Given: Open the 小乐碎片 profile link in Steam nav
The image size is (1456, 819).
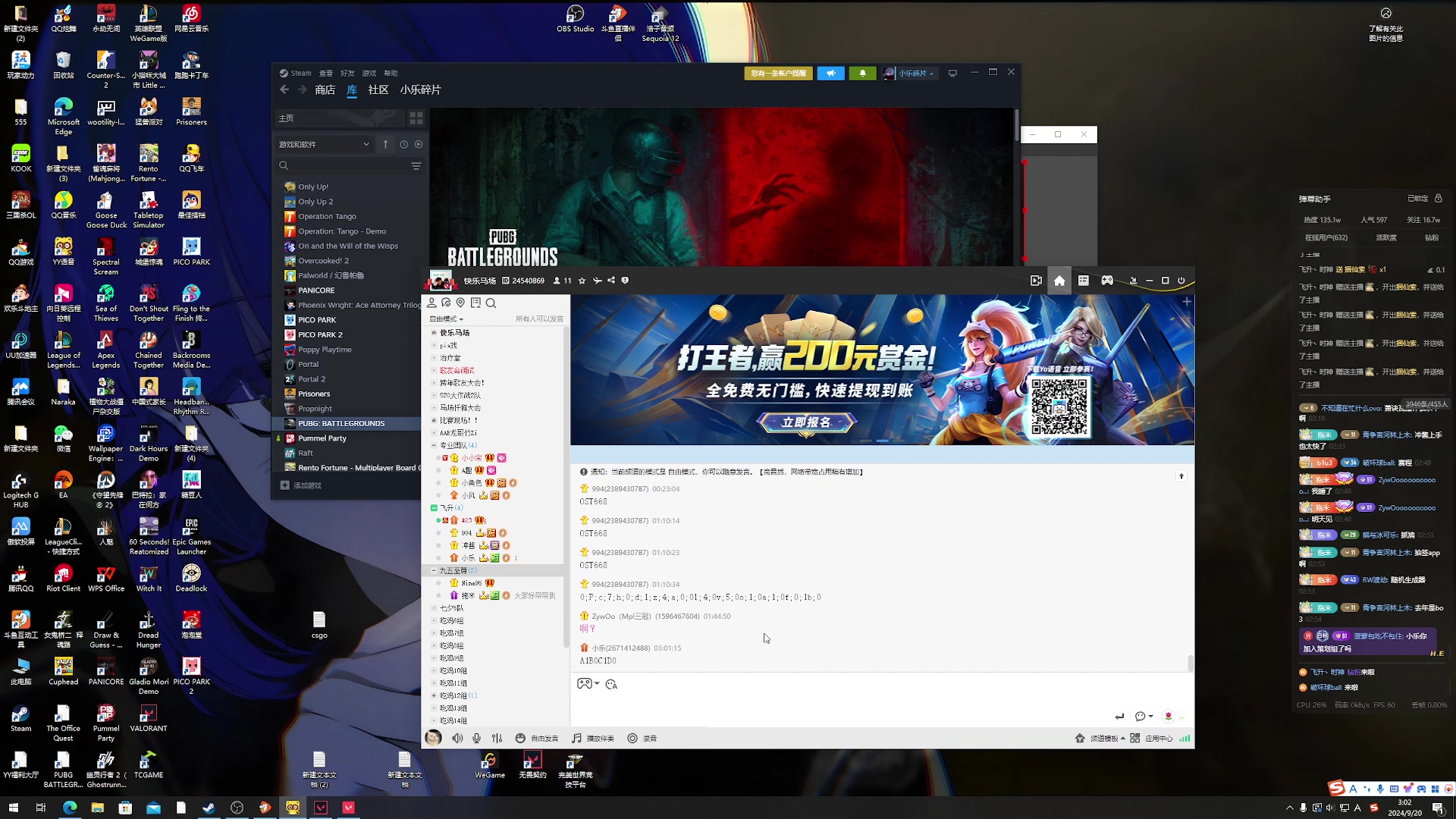Looking at the screenshot, I should coord(420,89).
